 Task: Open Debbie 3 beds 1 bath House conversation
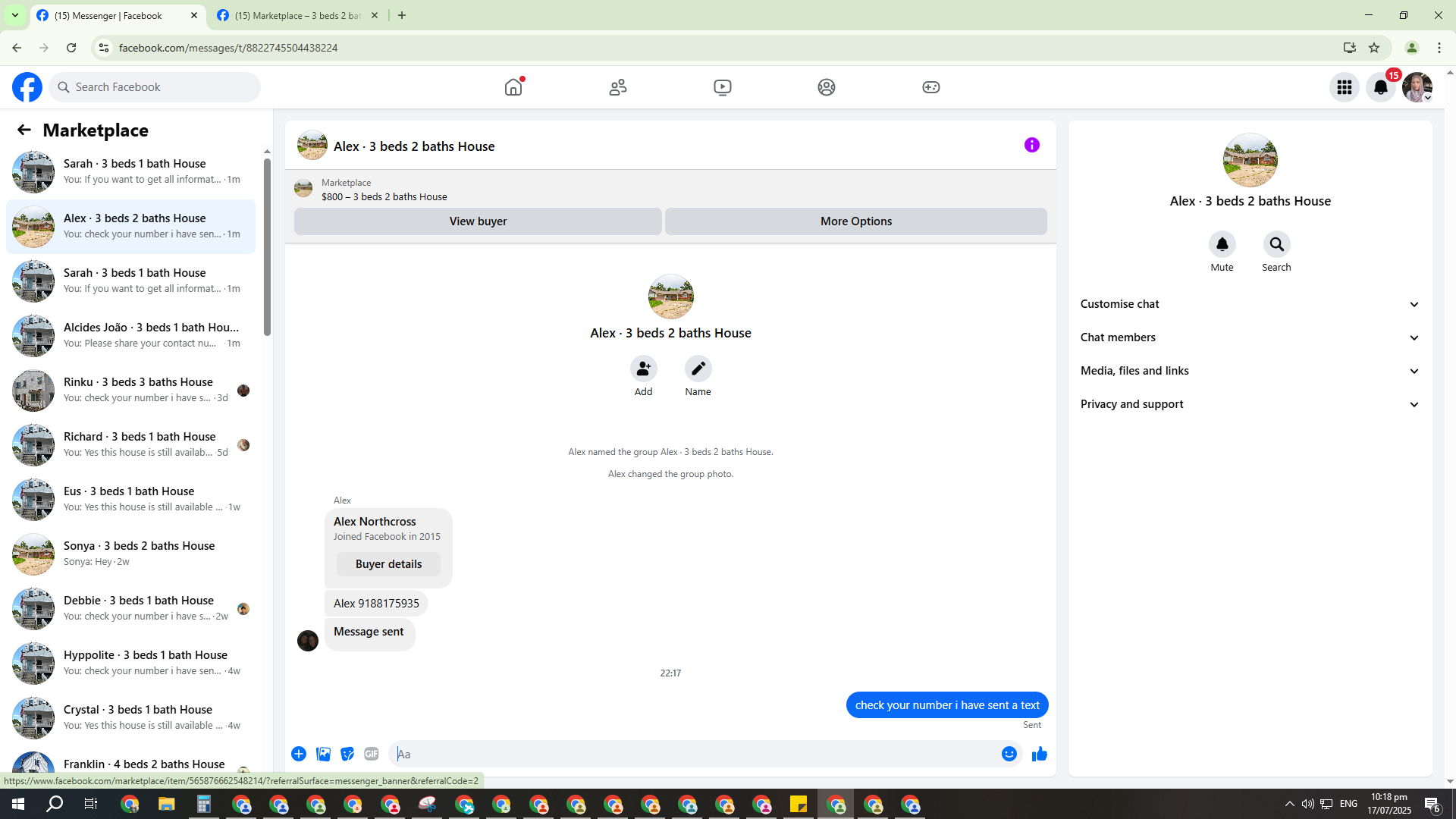pyautogui.click(x=130, y=609)
